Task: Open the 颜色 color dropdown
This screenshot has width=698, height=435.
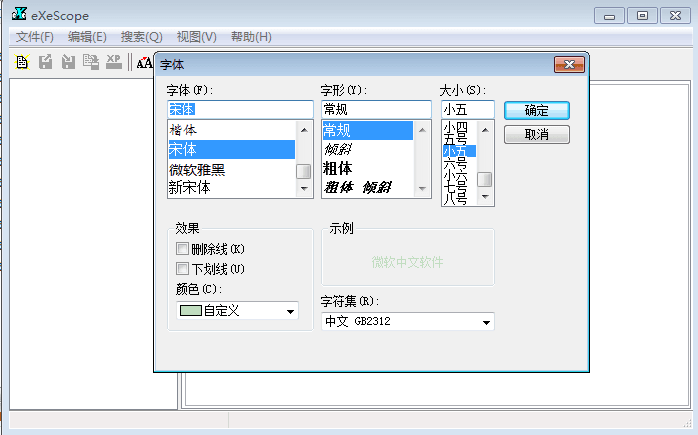Action: click(290, 312)
